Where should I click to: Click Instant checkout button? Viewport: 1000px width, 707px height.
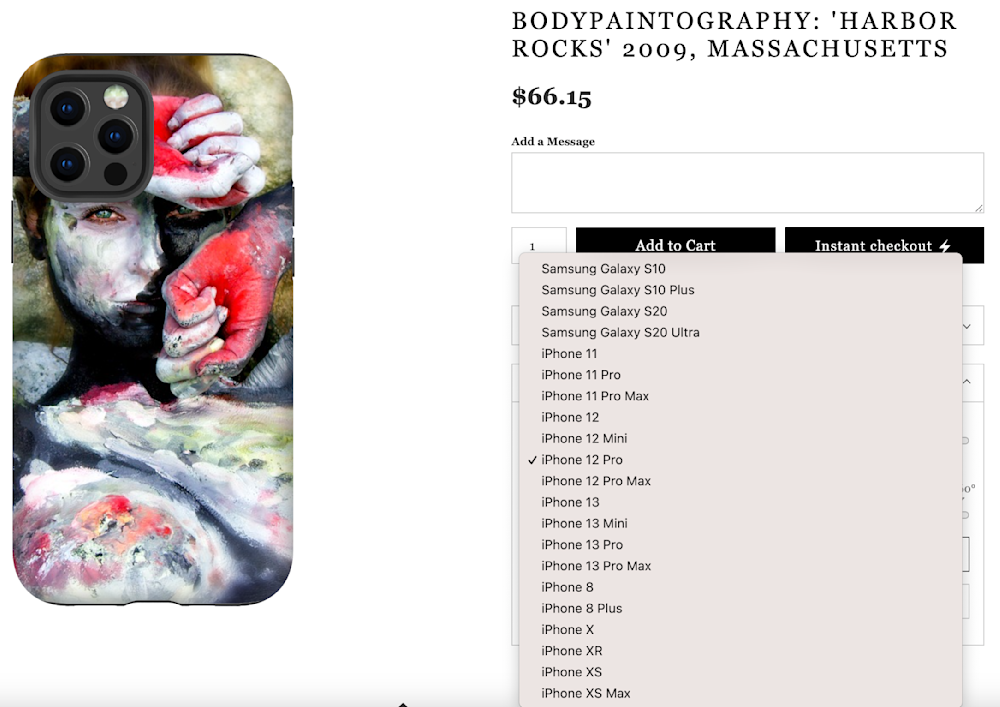pyautogui.click(x=884, y=244)
